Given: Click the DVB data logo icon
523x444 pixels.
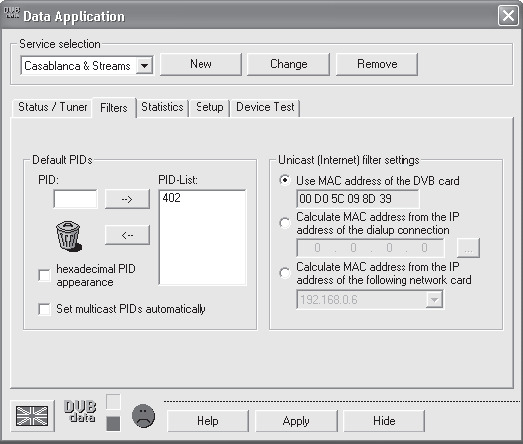Looking at the screenshot, I should point(80,411).
